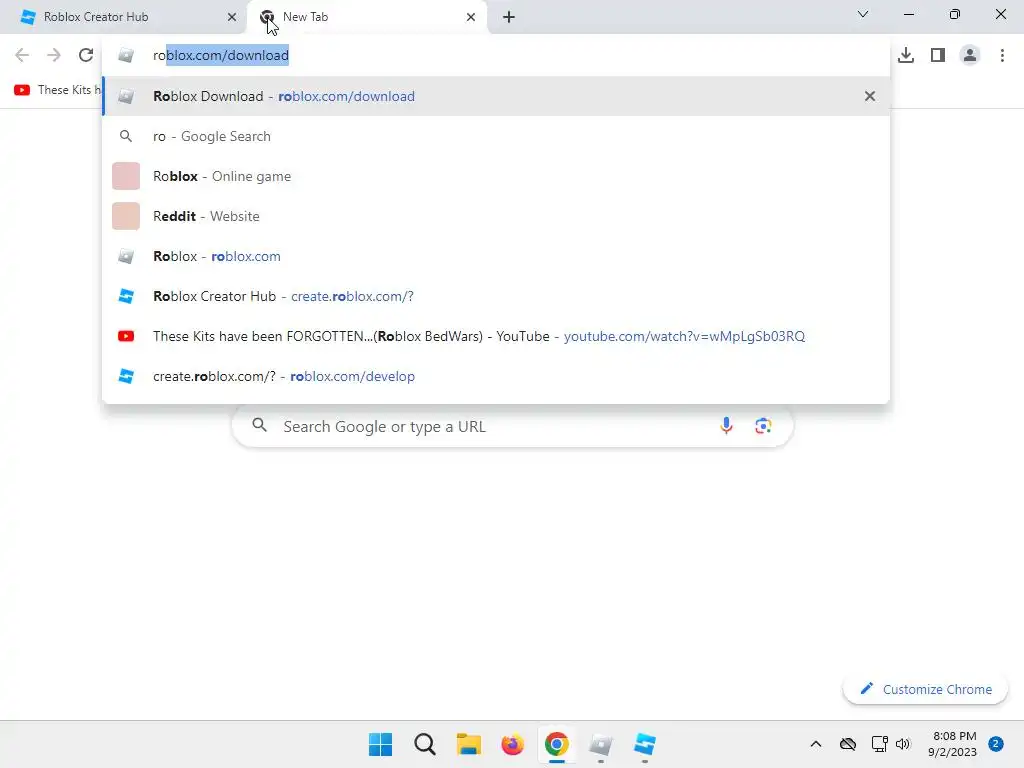Open the Windows Start menu
The image size is (1024, 768).
381,744
